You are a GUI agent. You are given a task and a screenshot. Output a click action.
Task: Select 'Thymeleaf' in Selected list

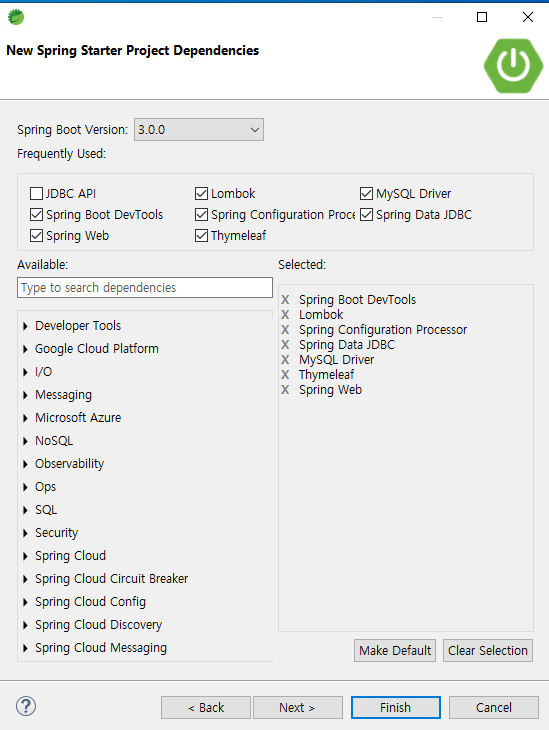pos(326,375)
